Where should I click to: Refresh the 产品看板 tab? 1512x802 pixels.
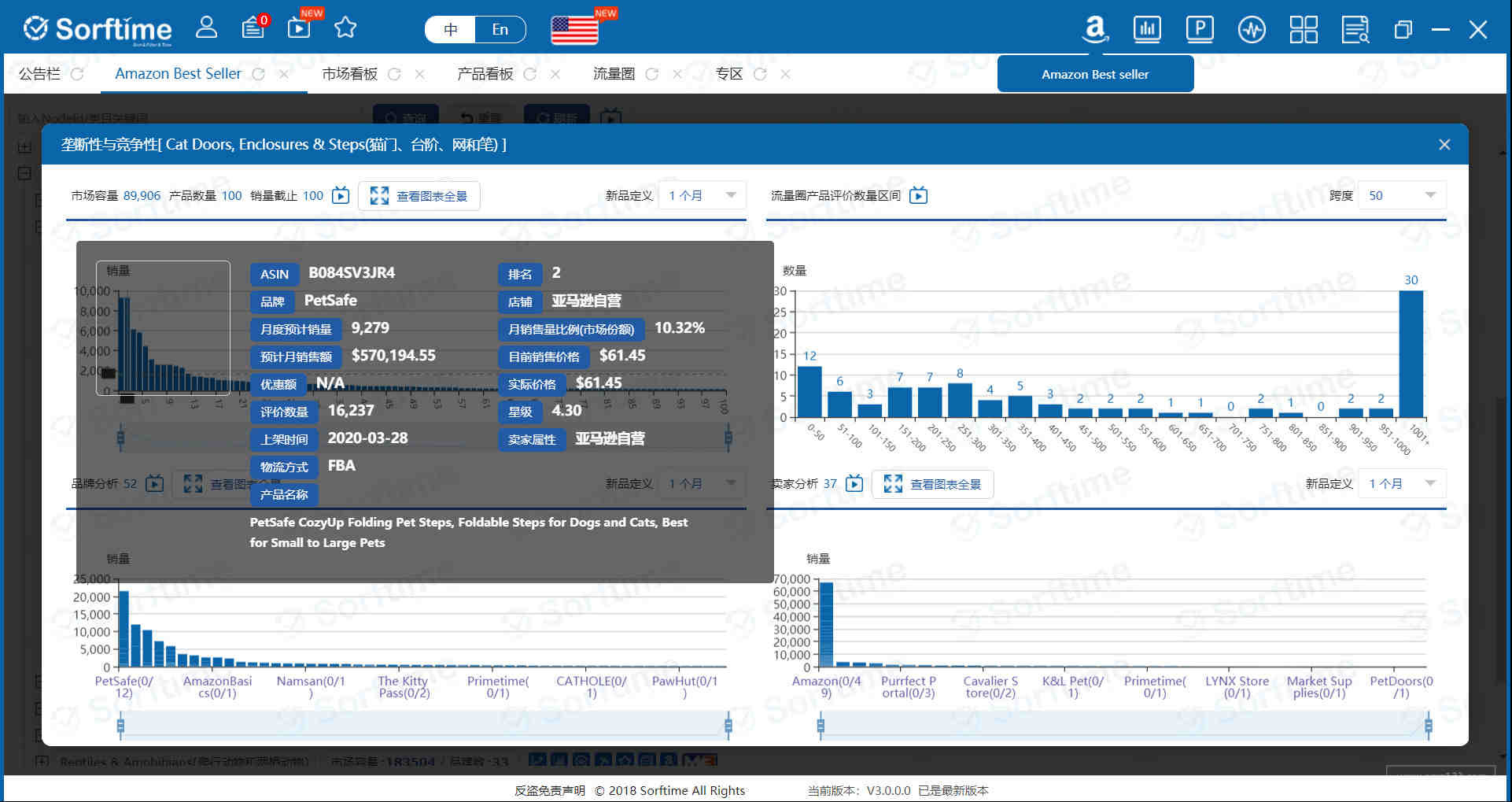[530, 74]
